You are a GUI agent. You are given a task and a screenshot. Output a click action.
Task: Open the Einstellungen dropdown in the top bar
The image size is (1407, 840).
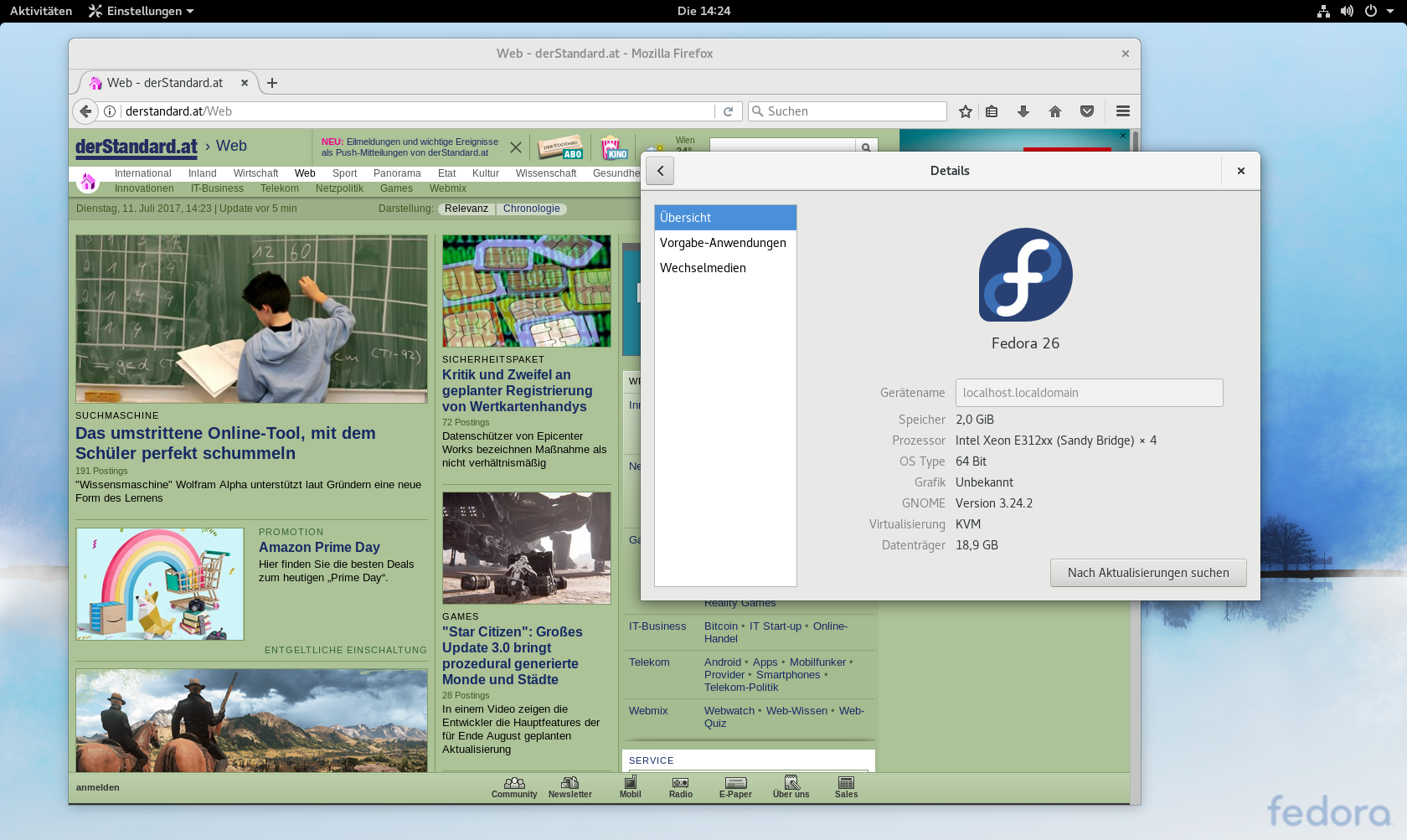click(141, 11)
